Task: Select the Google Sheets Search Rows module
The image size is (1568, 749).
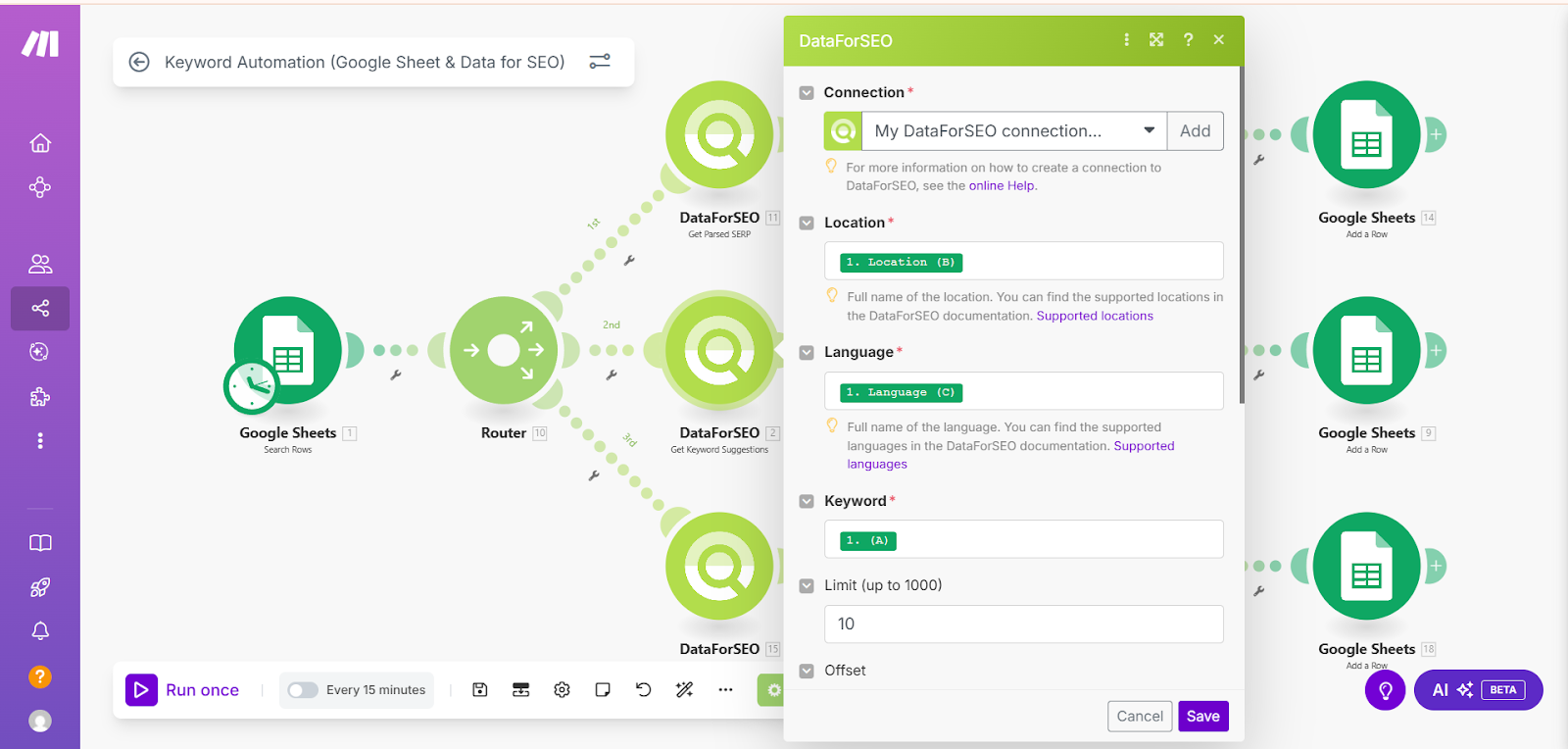Action: coord(288,350)
